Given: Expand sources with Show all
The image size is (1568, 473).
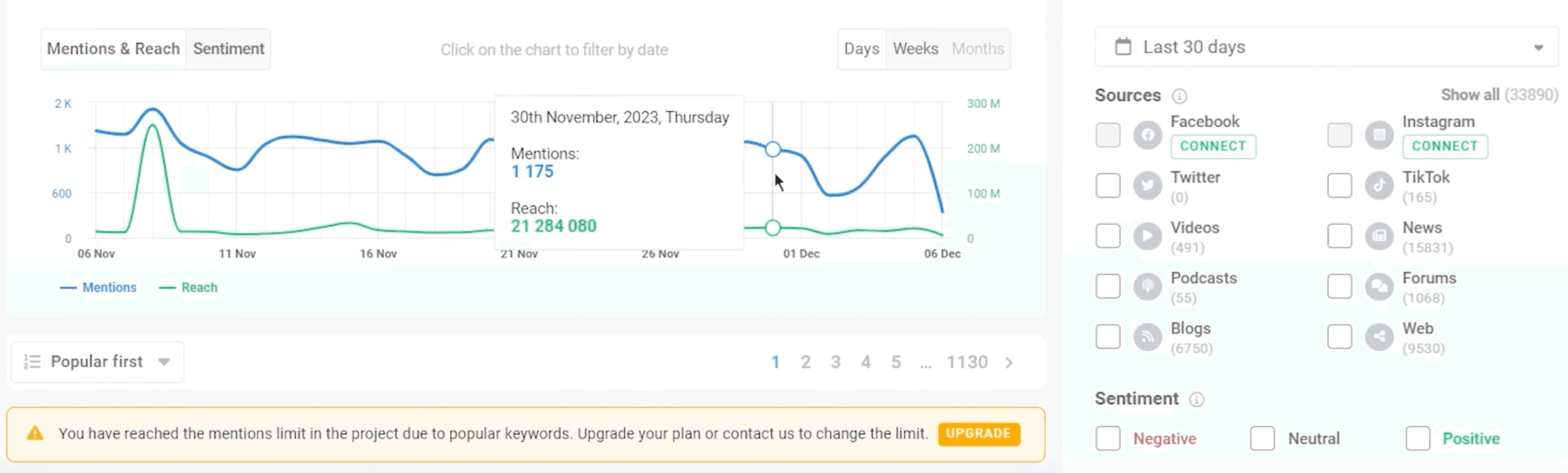Looking at the screenshot, I should click(x=1470, y=95).
